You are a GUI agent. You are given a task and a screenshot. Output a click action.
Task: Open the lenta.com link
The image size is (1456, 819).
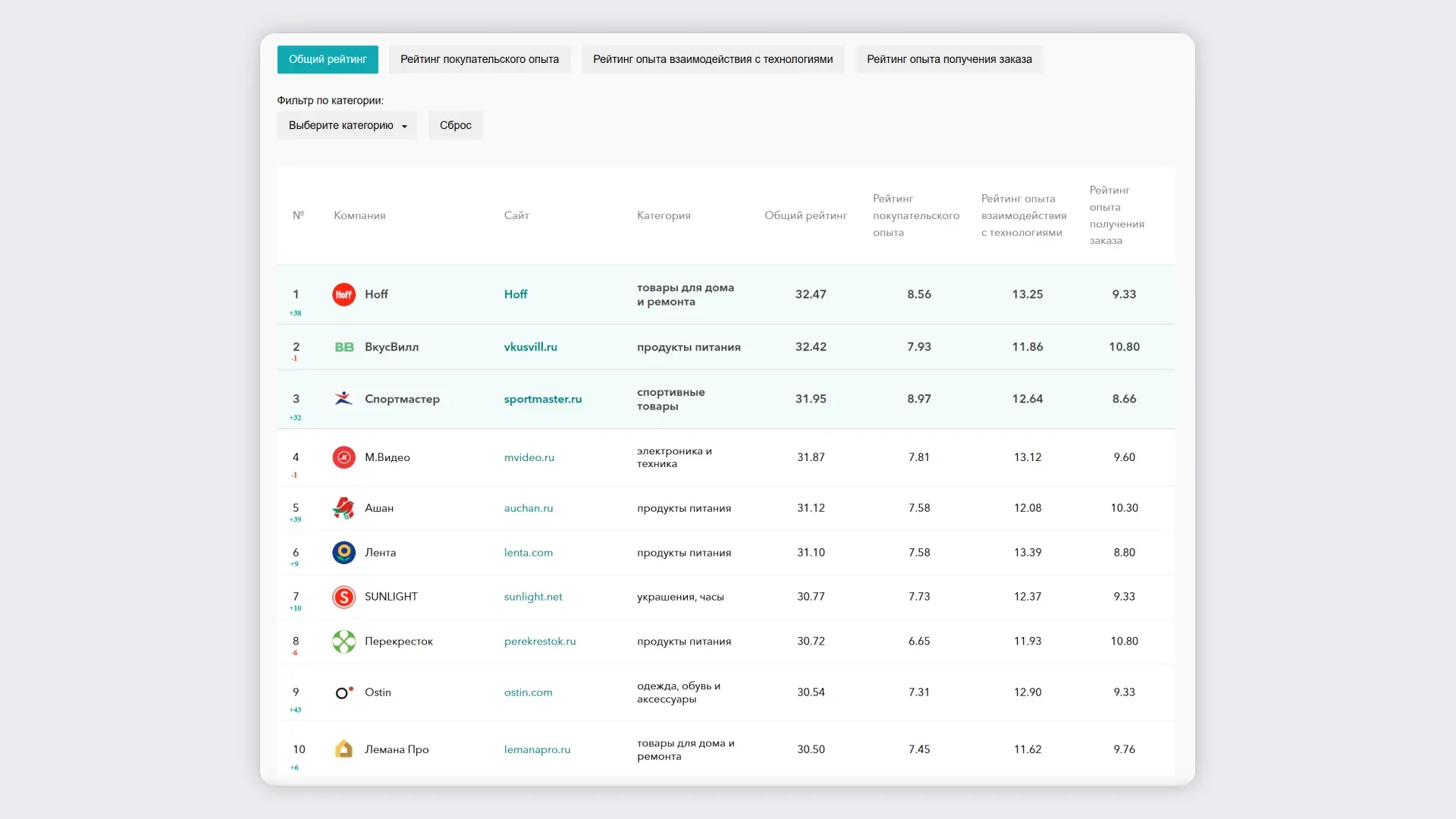[529, 553]
